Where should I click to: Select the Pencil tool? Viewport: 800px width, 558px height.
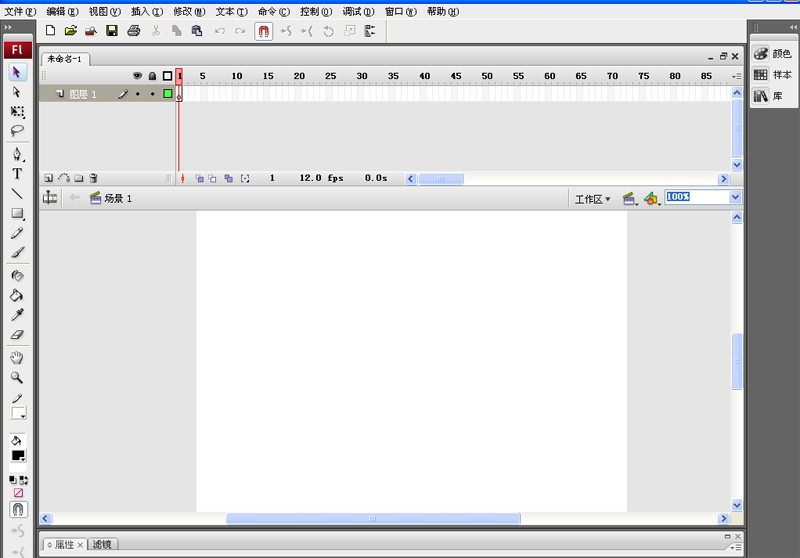click(17, 233)
